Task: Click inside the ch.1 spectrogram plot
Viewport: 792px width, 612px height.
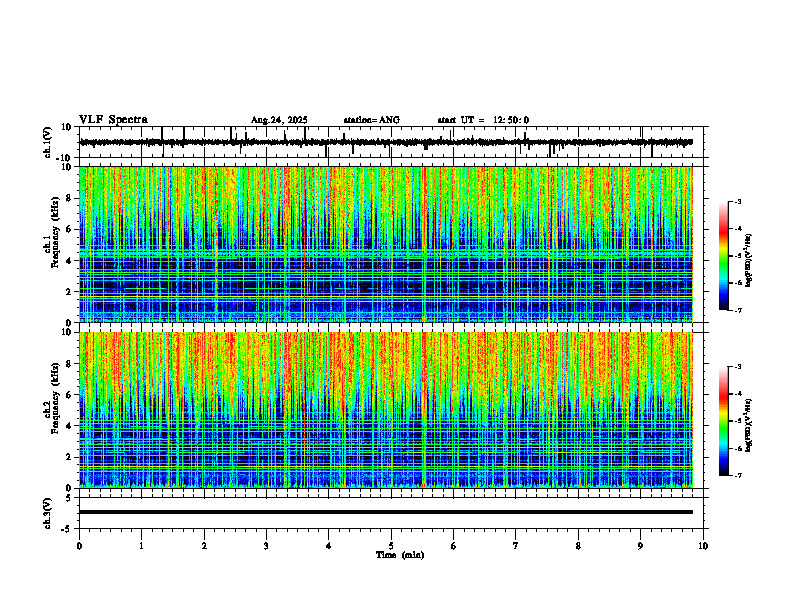Action: click(386, 244)
